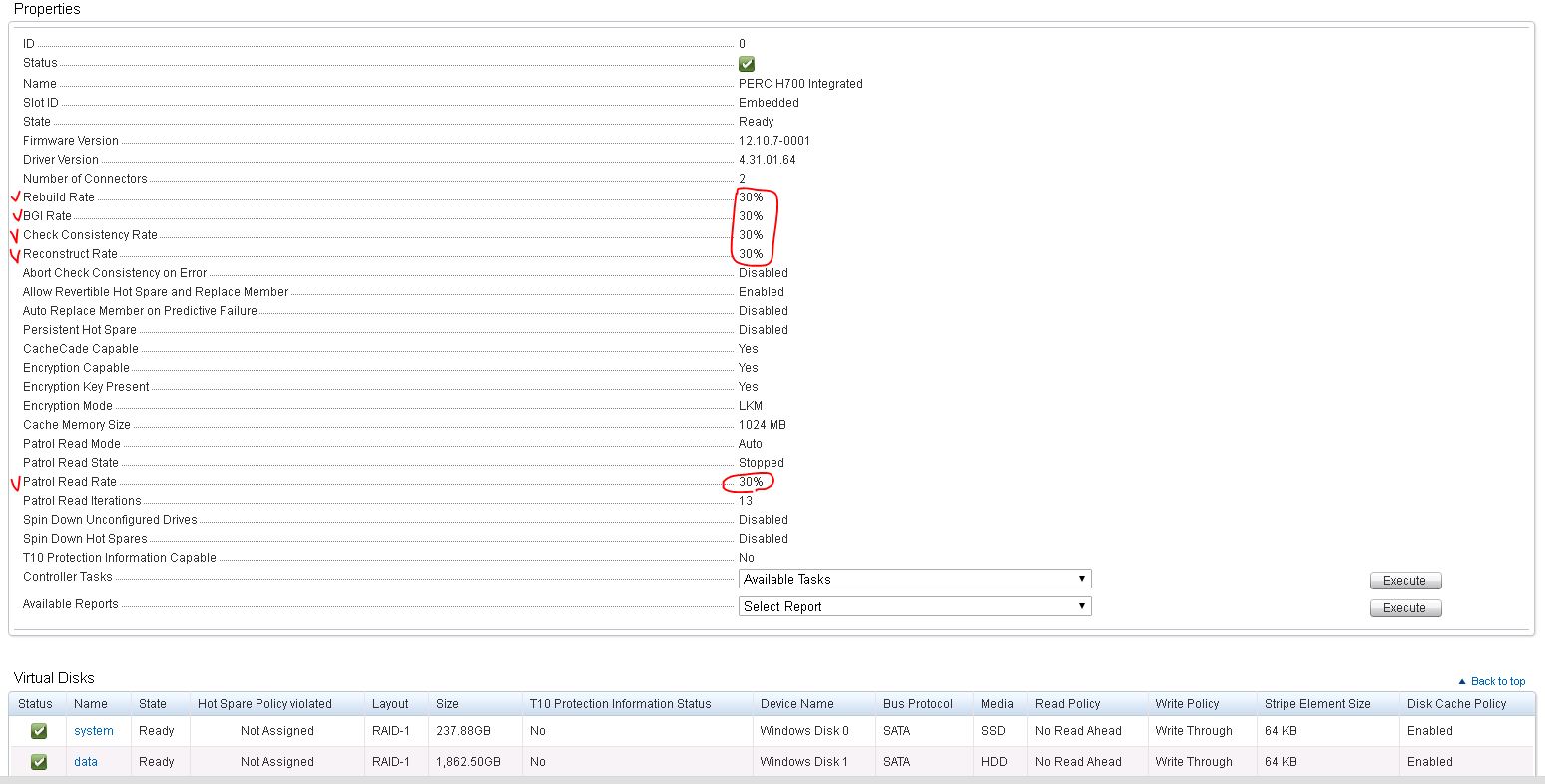Screen dimensions: 1545x784
Task: Jump using the 'Back to top' link
Action: 1496,681
